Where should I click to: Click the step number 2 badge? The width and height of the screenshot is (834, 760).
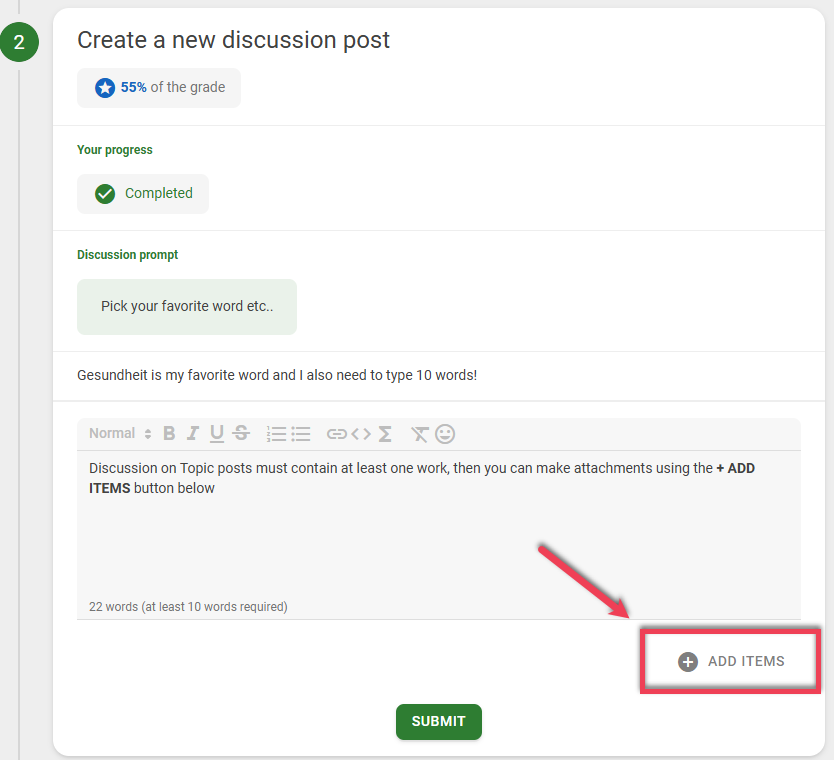pyautogui.click(x=19, y=42)
